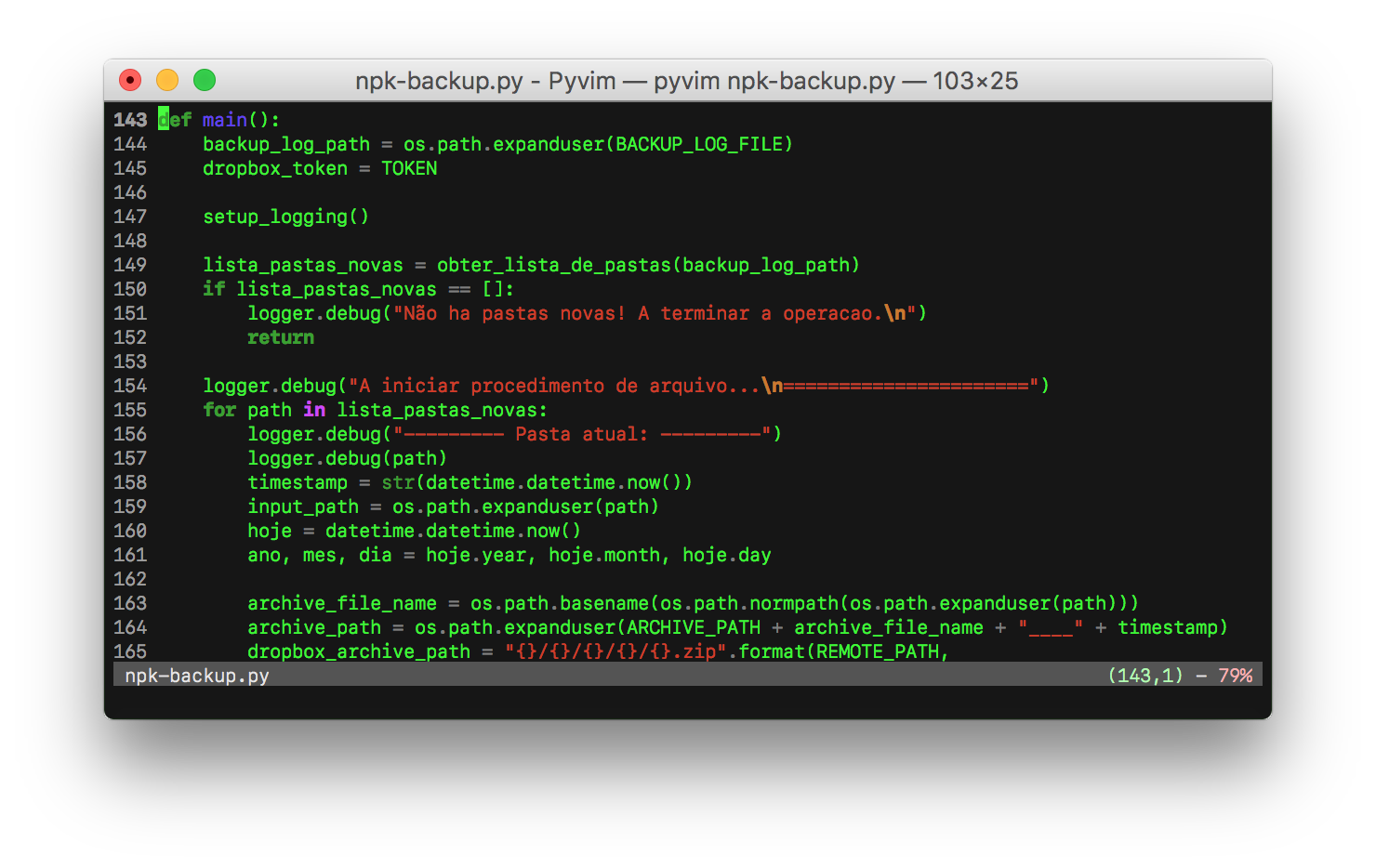The width and height of the screenshot is (1376, 868).
Task: Maximize window using the green button
Action: pos(205,81)
